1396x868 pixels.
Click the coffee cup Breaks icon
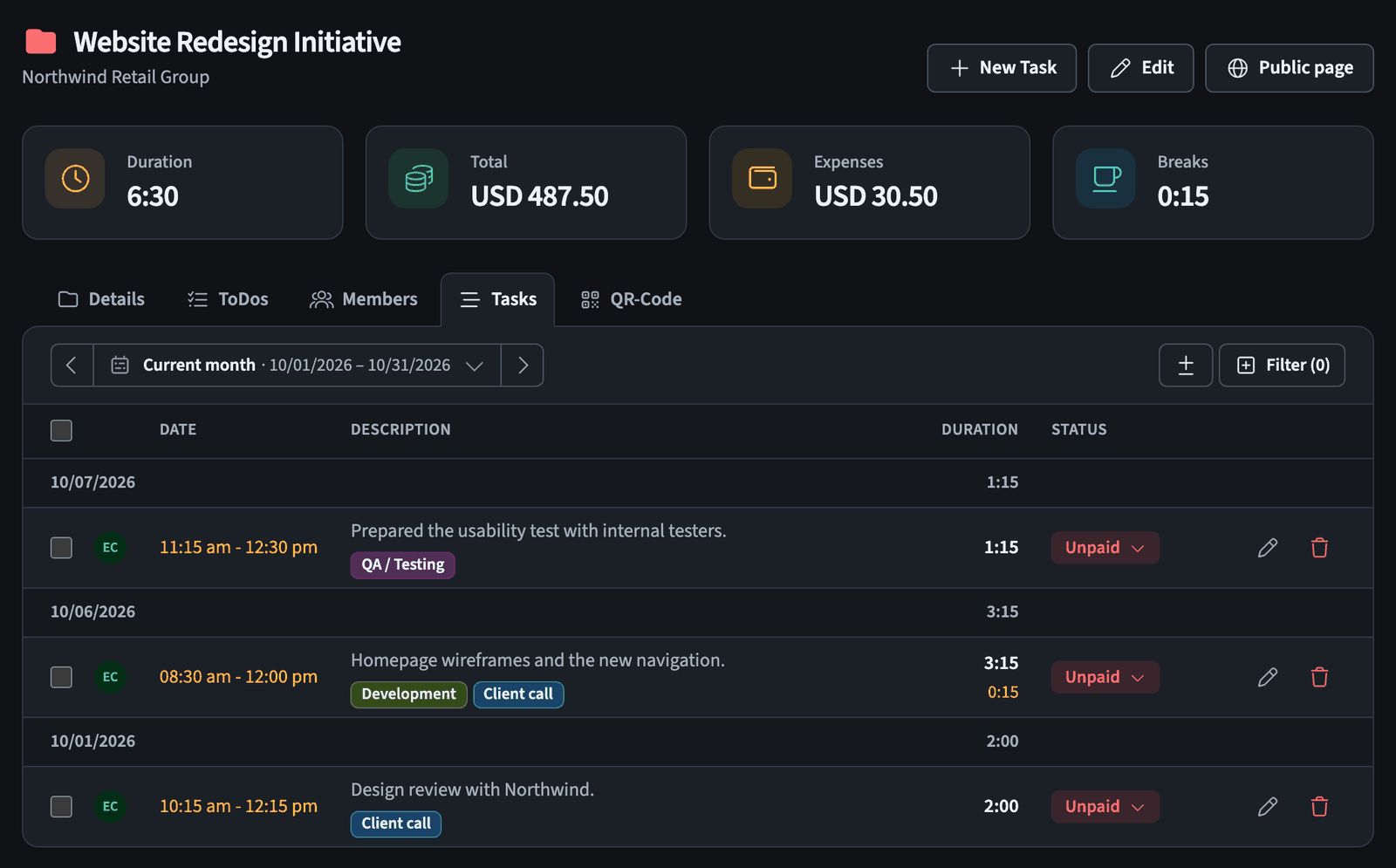[1106, 179]
